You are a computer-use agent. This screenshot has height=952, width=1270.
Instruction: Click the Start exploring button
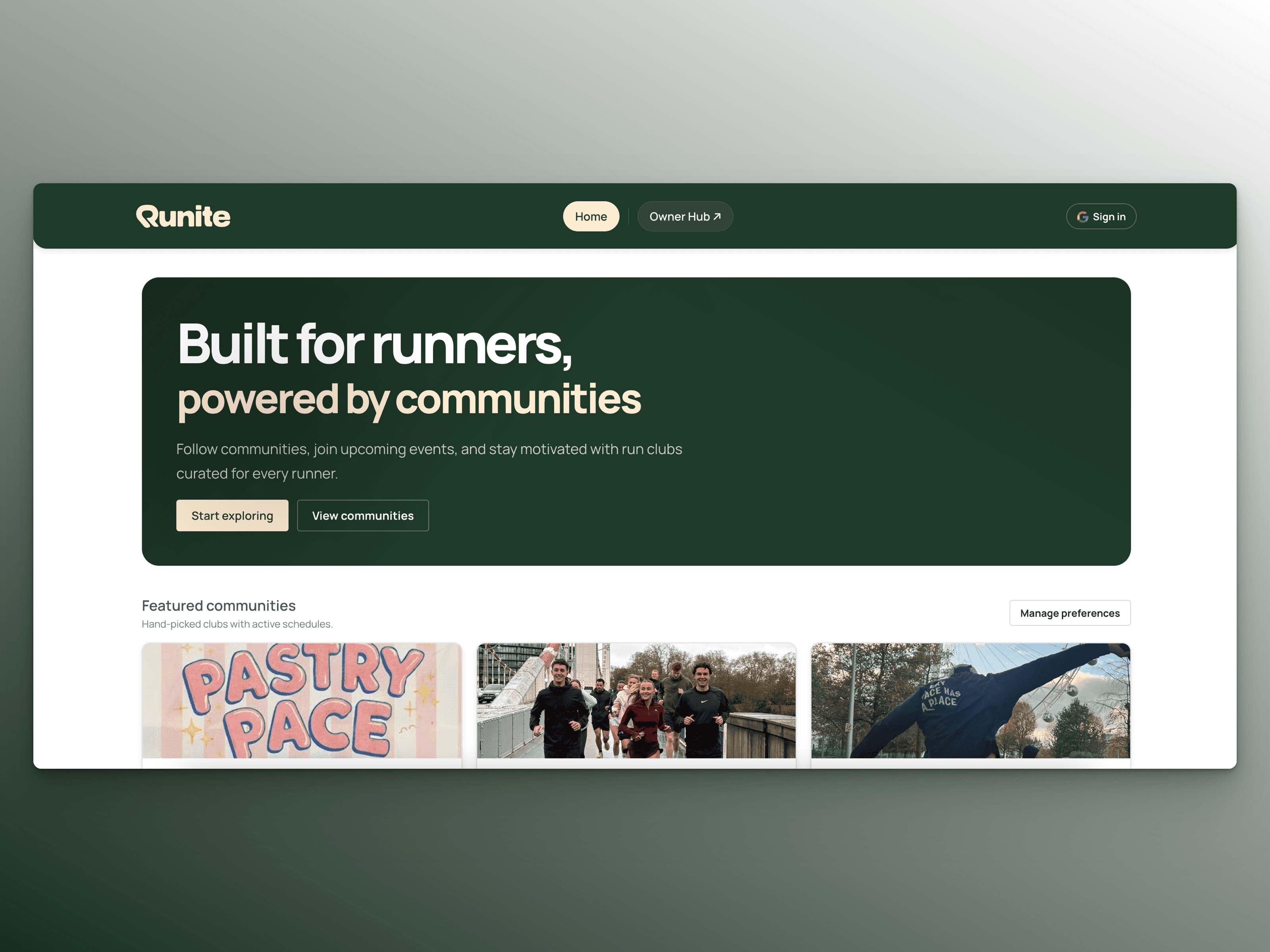(x=232, y=515)
